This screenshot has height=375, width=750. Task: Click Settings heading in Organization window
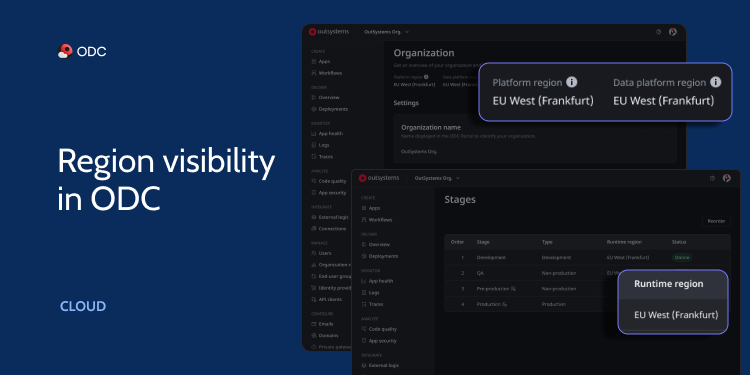[406, 103]
